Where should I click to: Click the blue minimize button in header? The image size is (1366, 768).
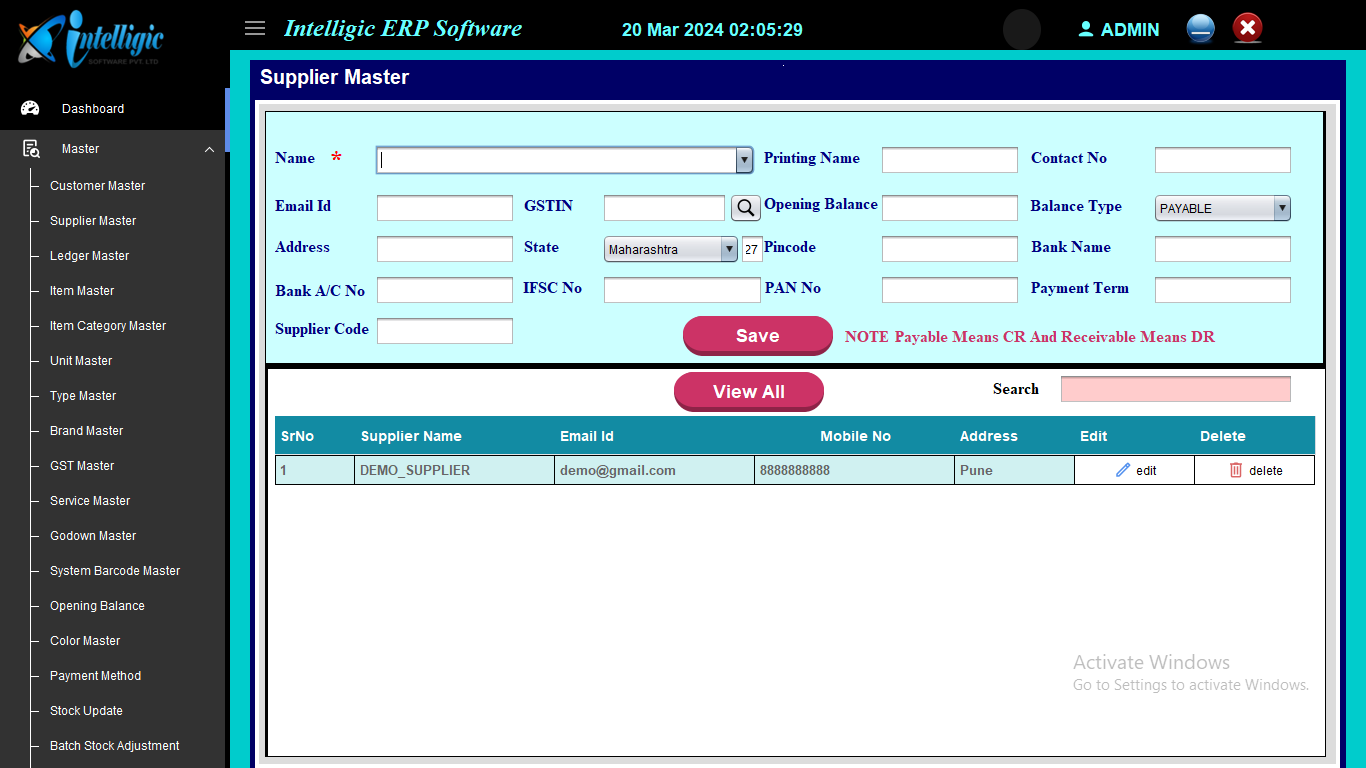click(1201, 28)
